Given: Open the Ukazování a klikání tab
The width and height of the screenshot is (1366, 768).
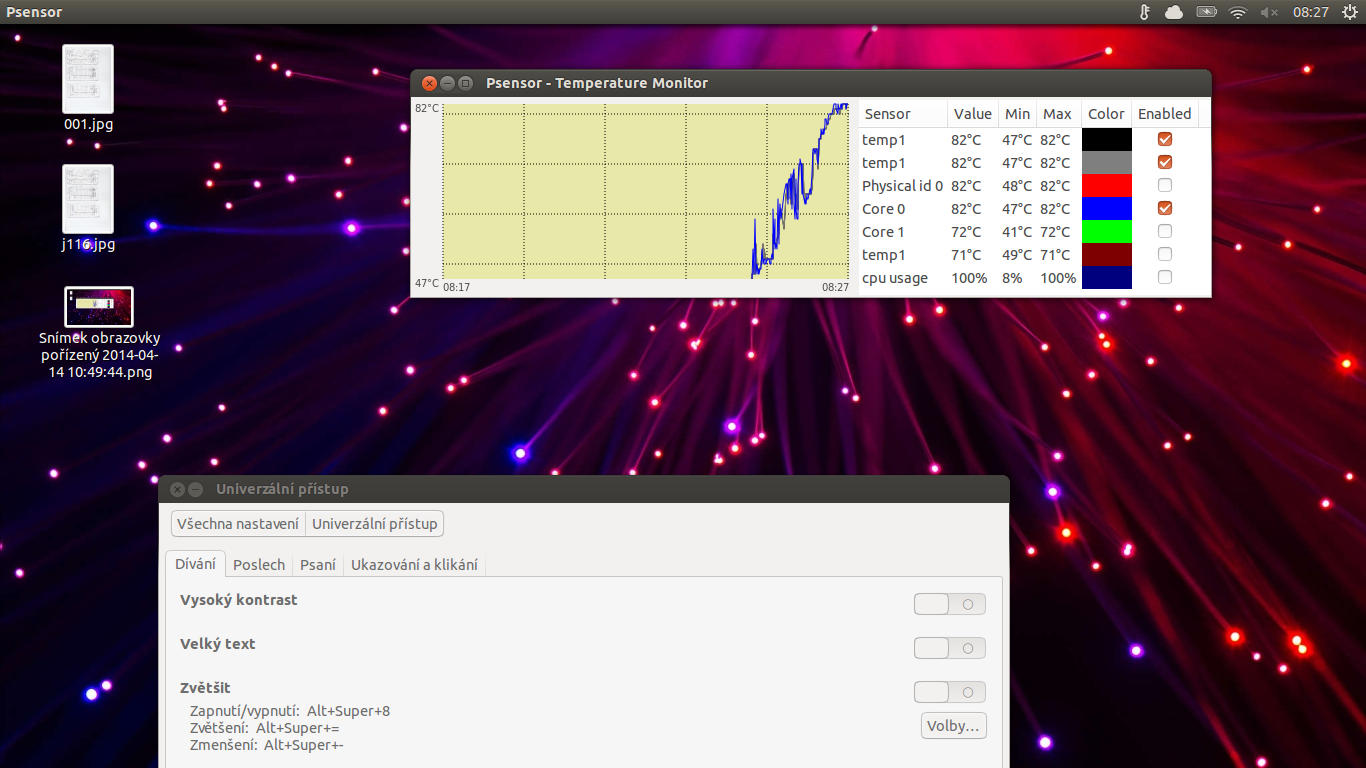Looking at the screenshot, I should click(414, 565).
